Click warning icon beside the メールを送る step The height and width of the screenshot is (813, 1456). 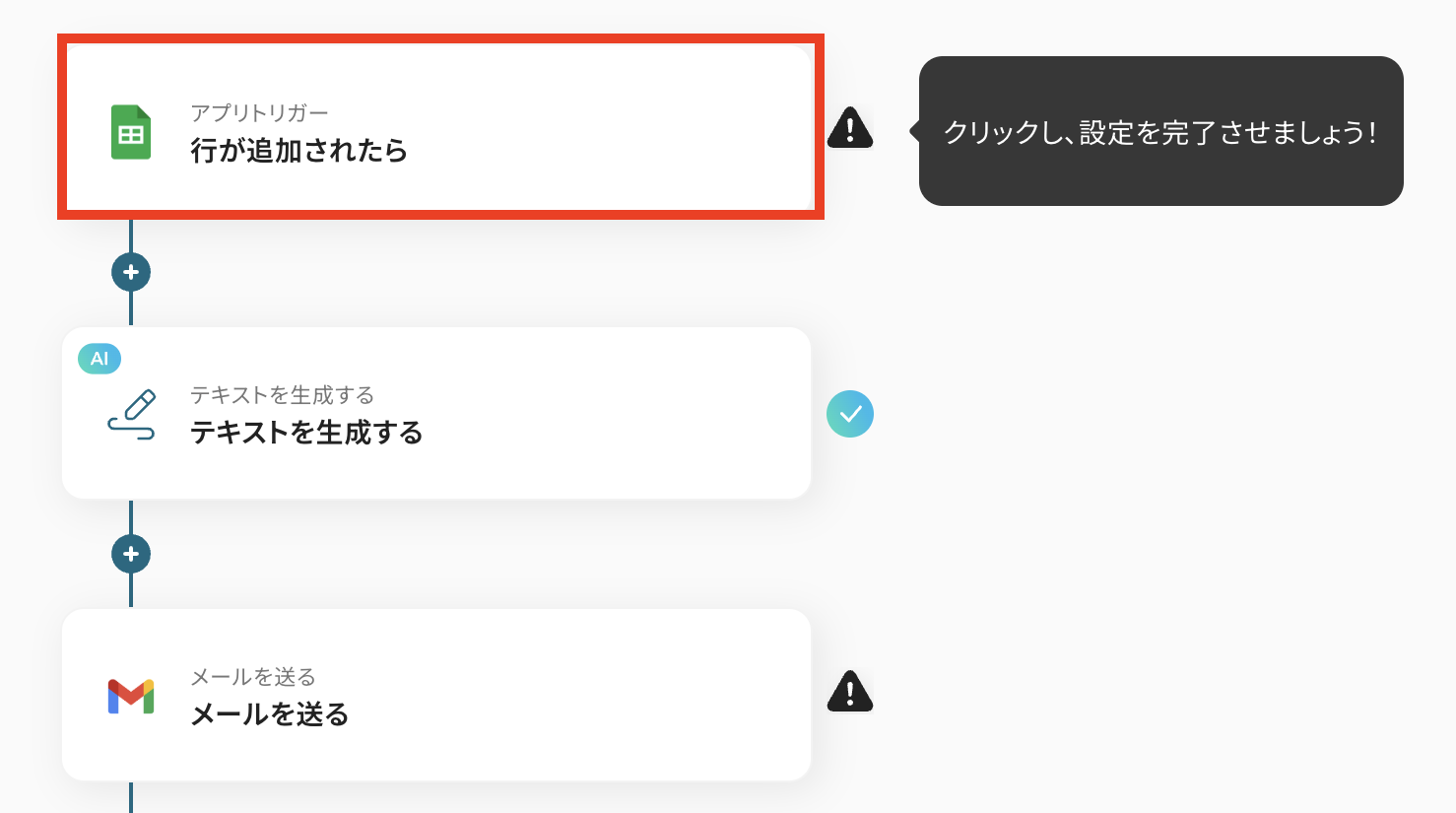(849, 692)
